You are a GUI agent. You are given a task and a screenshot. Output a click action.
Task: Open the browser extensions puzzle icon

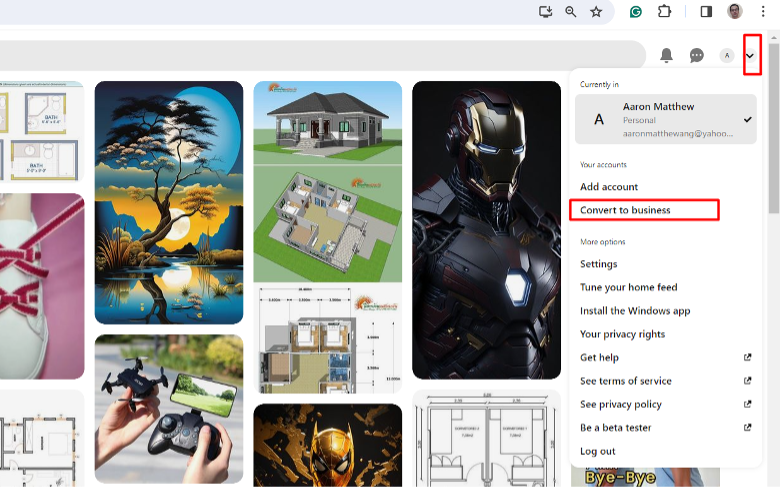665,11
